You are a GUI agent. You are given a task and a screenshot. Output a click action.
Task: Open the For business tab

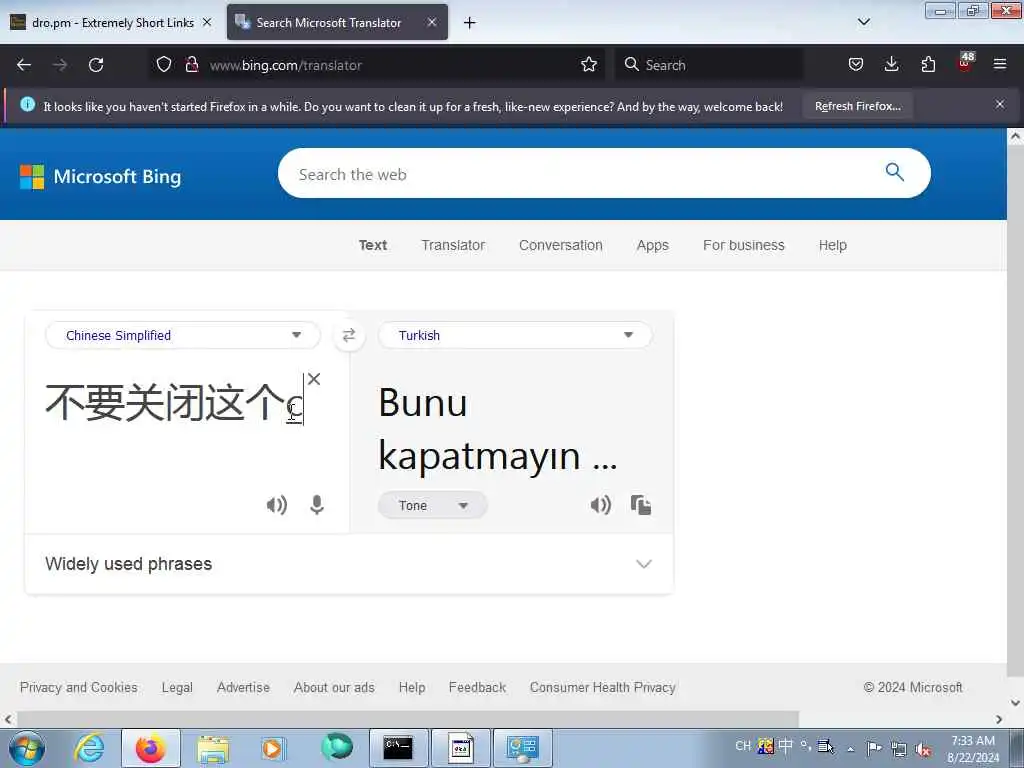pos(744,245)
